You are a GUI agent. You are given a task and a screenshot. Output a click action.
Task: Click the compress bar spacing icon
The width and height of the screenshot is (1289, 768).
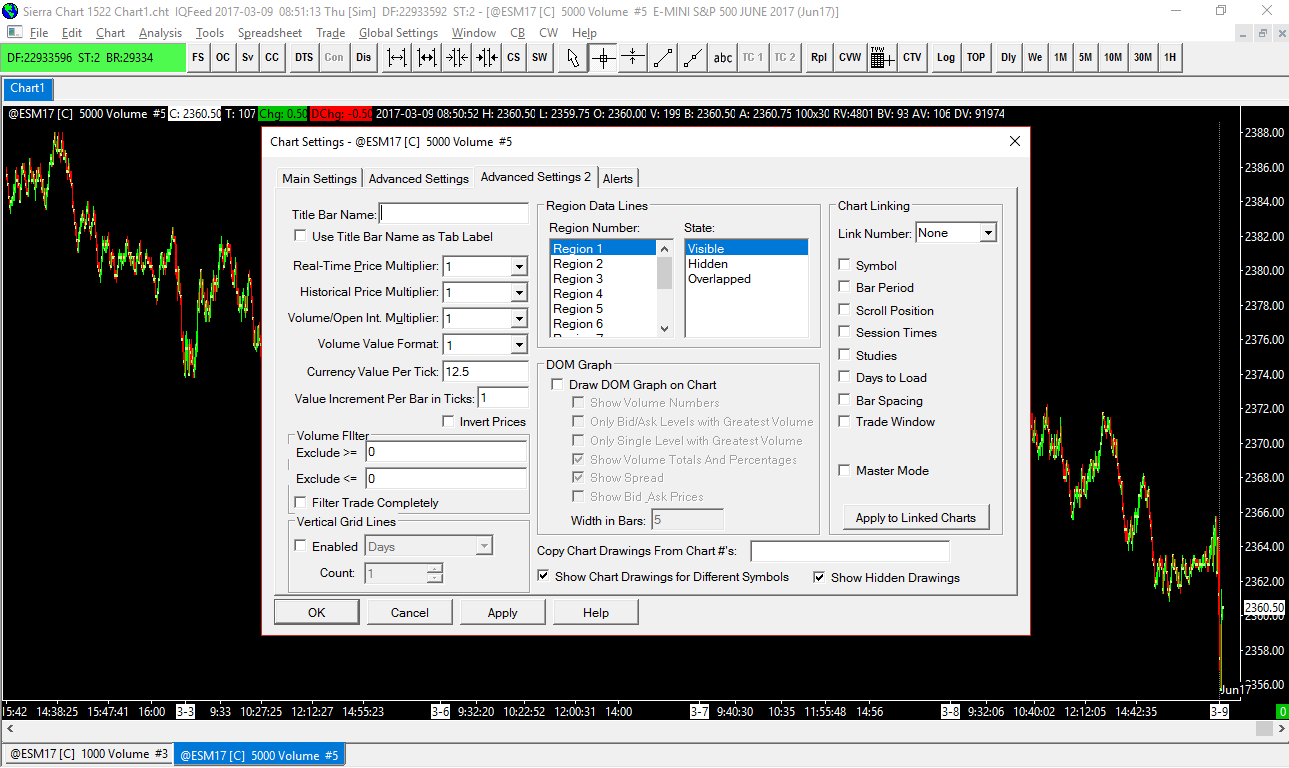pyautogui.click(x=457, y=58)
